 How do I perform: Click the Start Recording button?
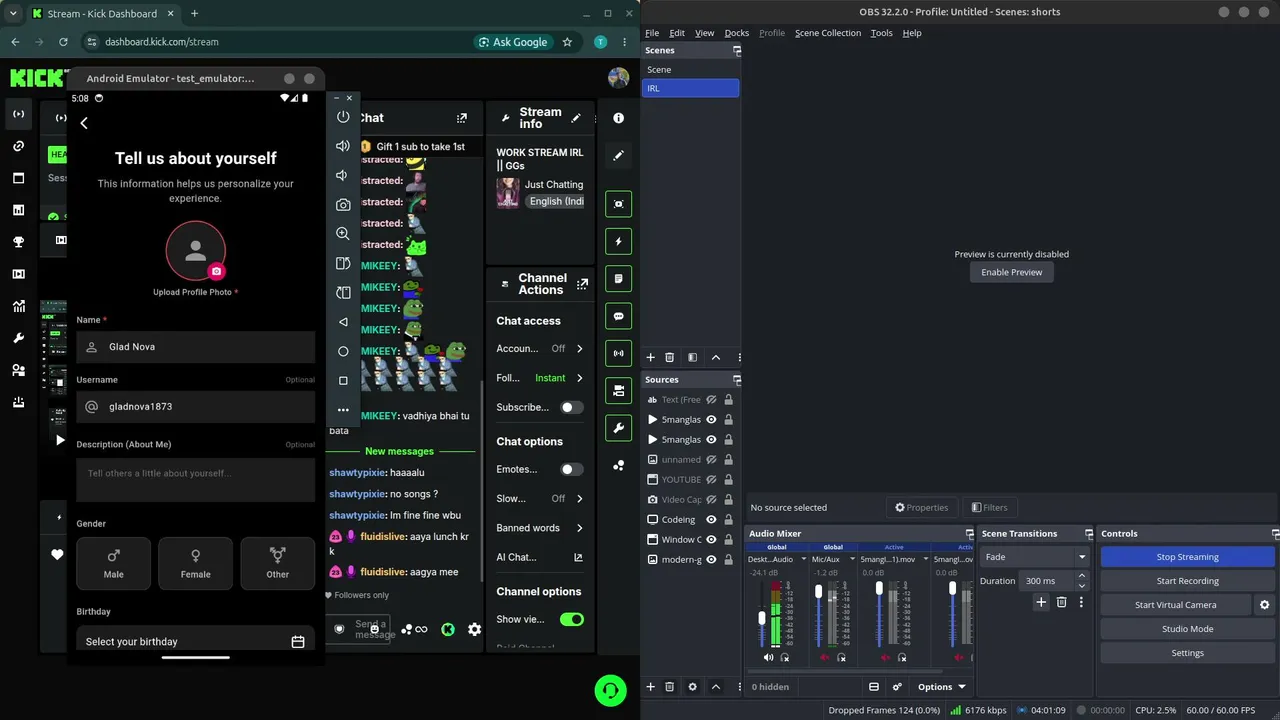pyautogui.click(x=1187, y=581)
